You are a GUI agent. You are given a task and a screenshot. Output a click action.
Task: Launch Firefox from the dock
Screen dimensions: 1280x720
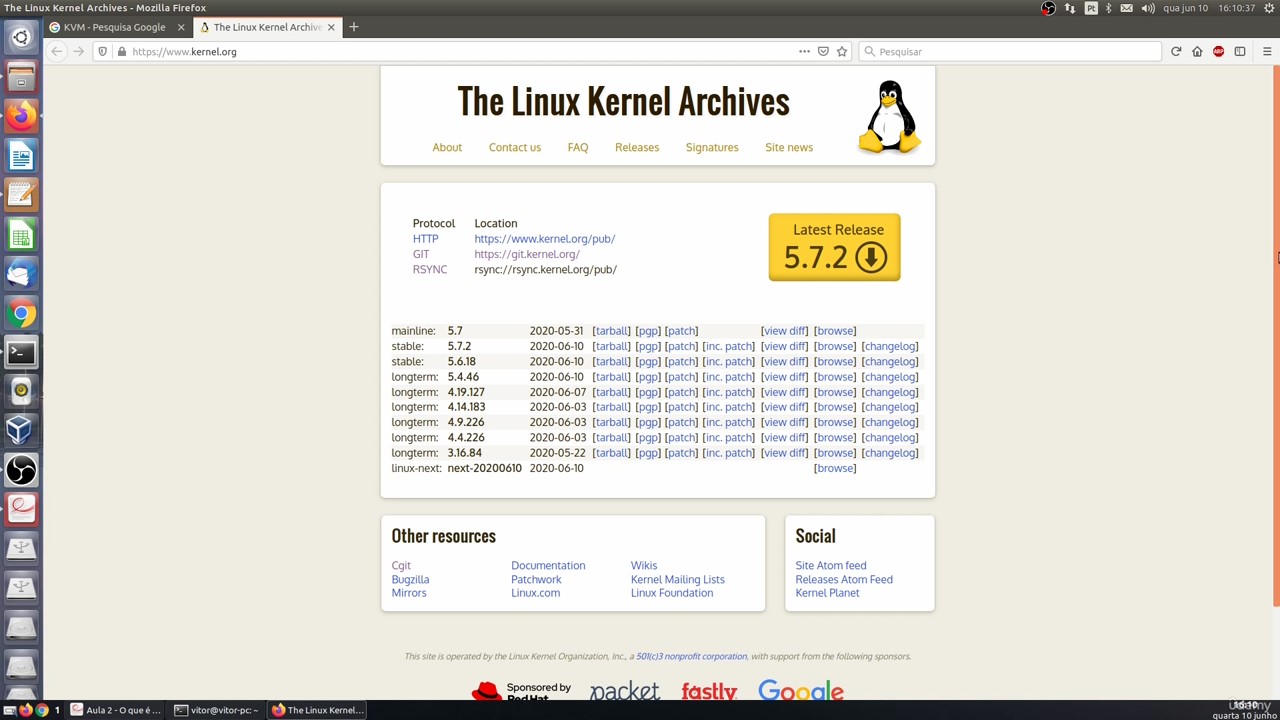click(21, 116)
